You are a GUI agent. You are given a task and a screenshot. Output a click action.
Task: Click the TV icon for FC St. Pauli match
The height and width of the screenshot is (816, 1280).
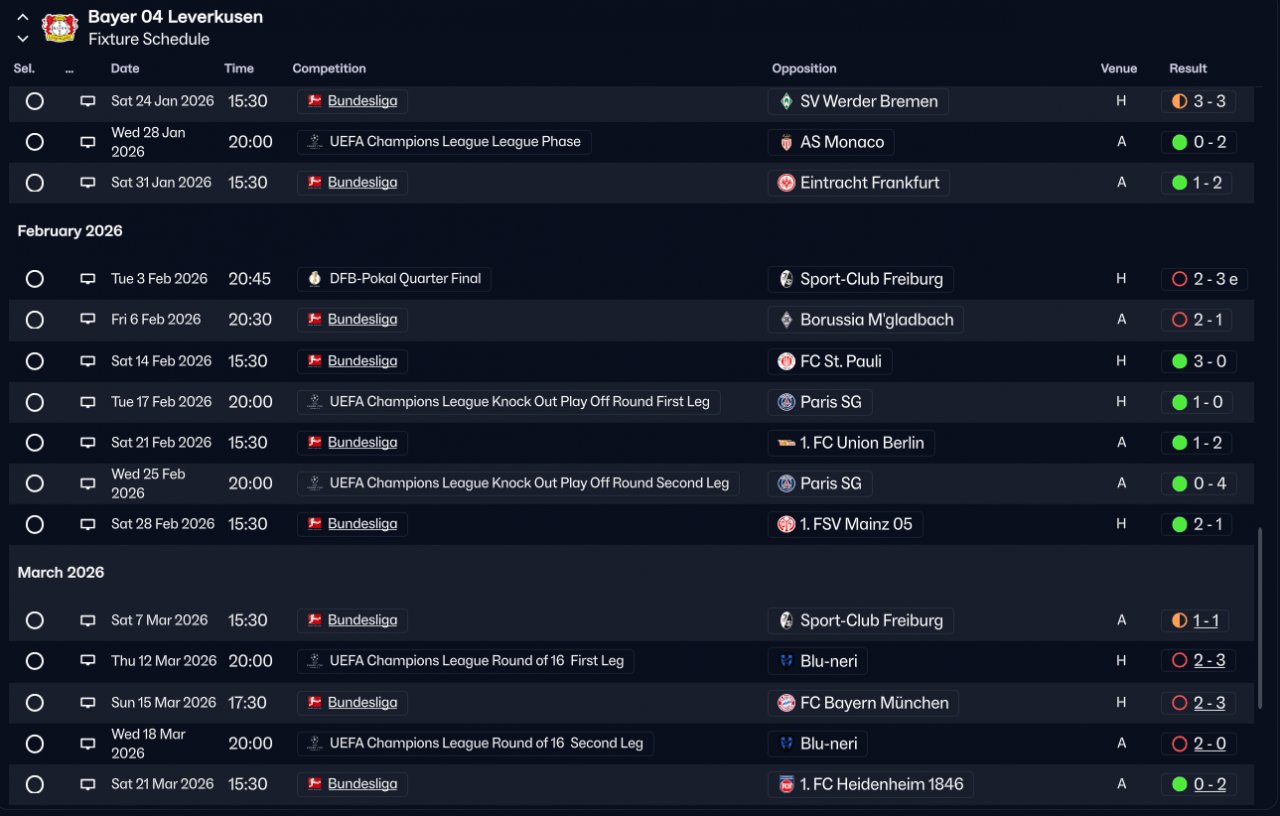88,361
